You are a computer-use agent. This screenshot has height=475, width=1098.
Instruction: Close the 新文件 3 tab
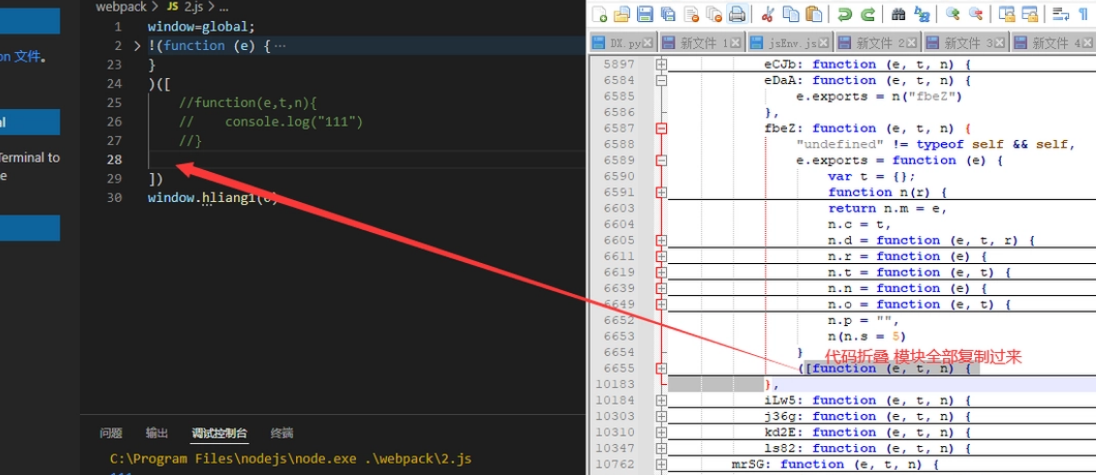click(1001, 43)
